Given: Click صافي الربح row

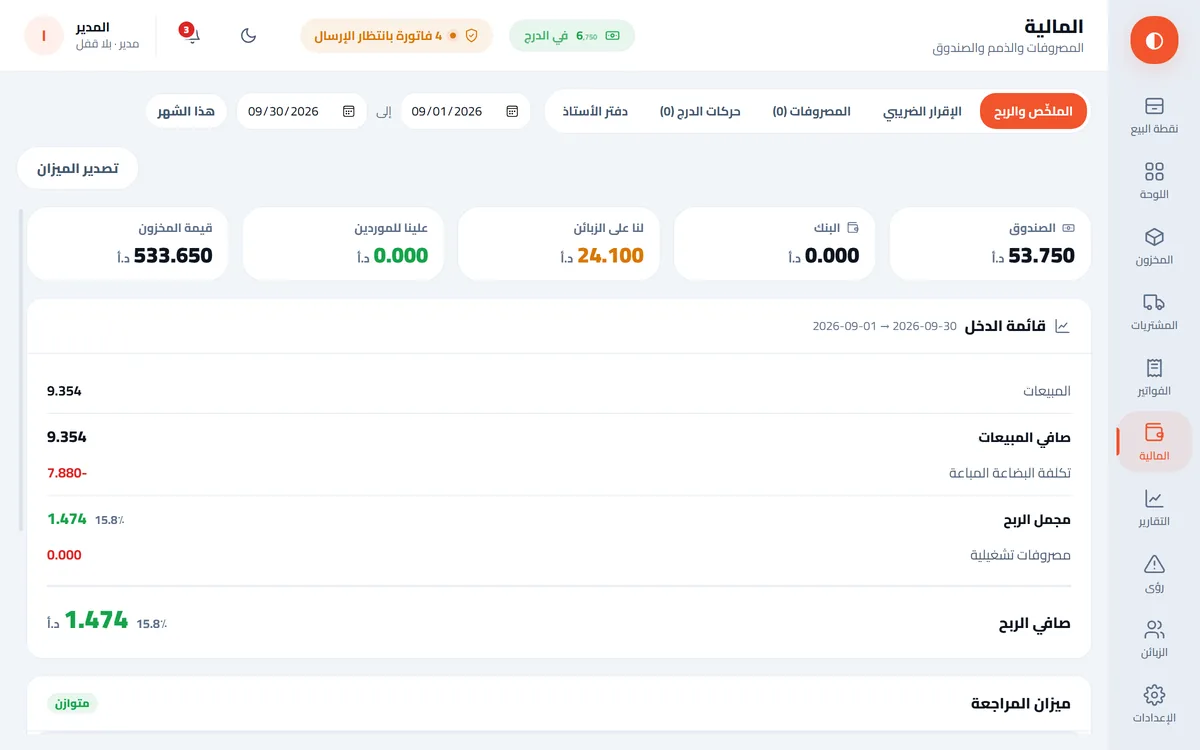Looking at the screenshot, I should coord(559,622).
